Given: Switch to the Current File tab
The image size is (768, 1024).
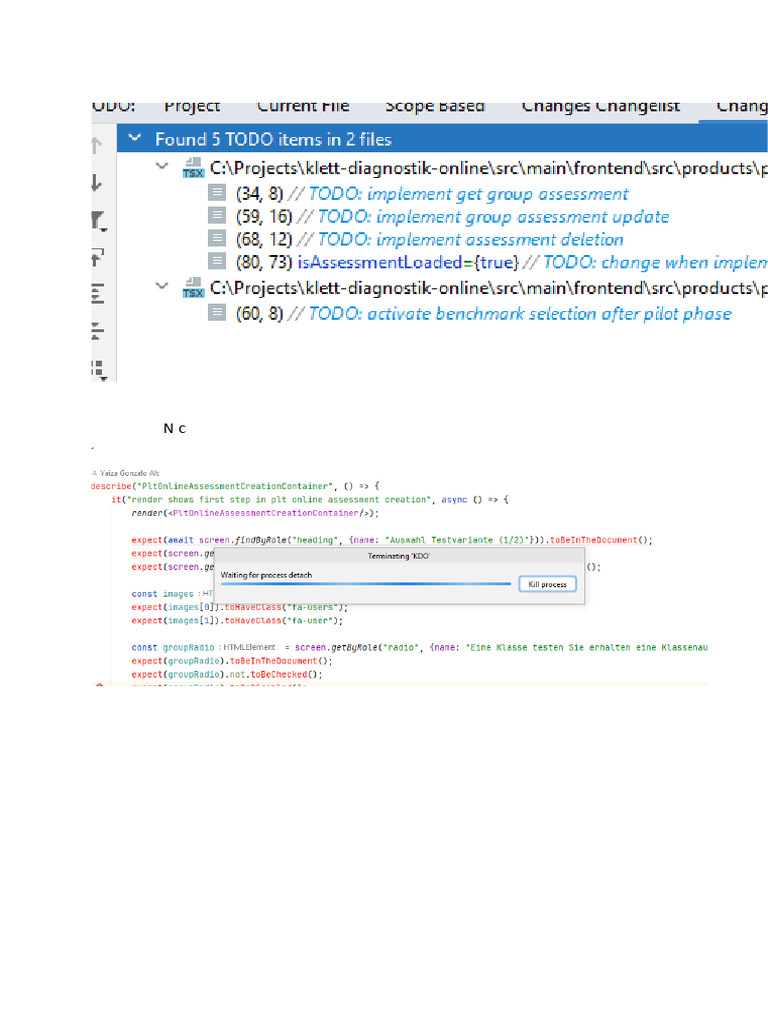Looking at the screenshot, I should [x=302, y=106].
